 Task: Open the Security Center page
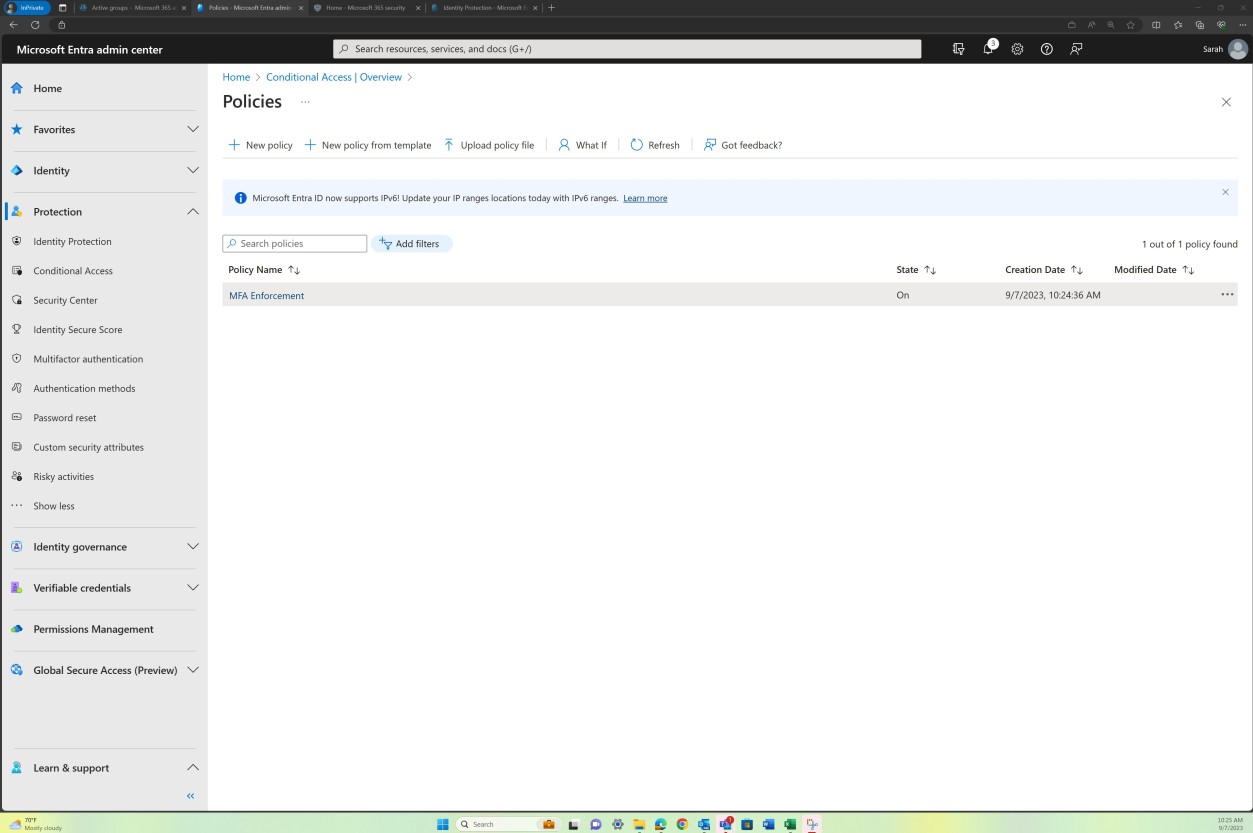pos(66,300)
